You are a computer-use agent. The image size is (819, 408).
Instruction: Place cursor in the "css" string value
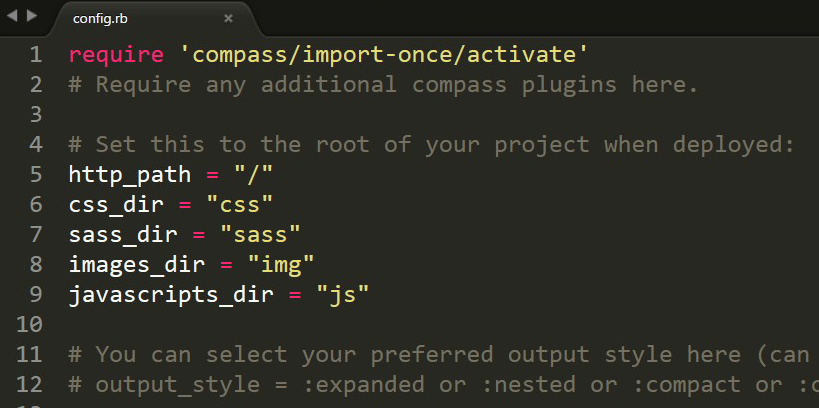pyautogui.click(x=239, y=204)
